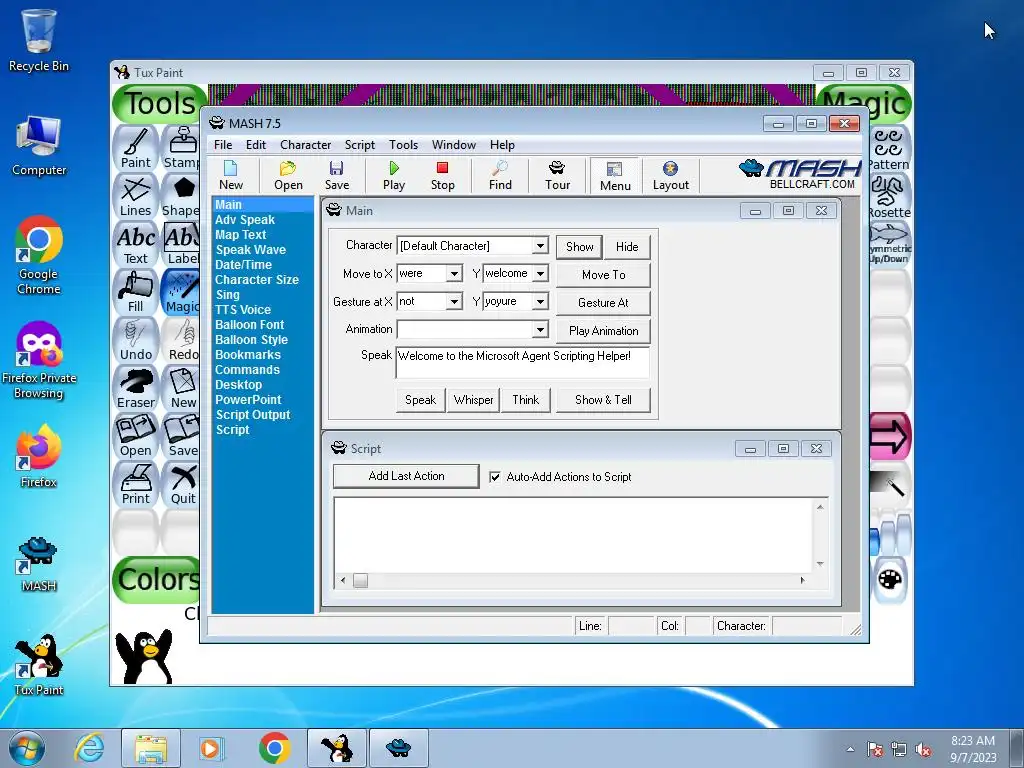Click the Add Last Action button
Image resolution: width=1024 pixels, height=768 pixels.
(406, 476)
